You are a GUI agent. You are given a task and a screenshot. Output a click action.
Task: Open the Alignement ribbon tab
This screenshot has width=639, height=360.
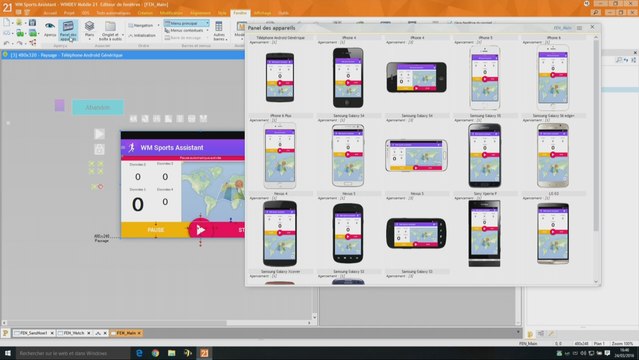click(x=201, y=13)
